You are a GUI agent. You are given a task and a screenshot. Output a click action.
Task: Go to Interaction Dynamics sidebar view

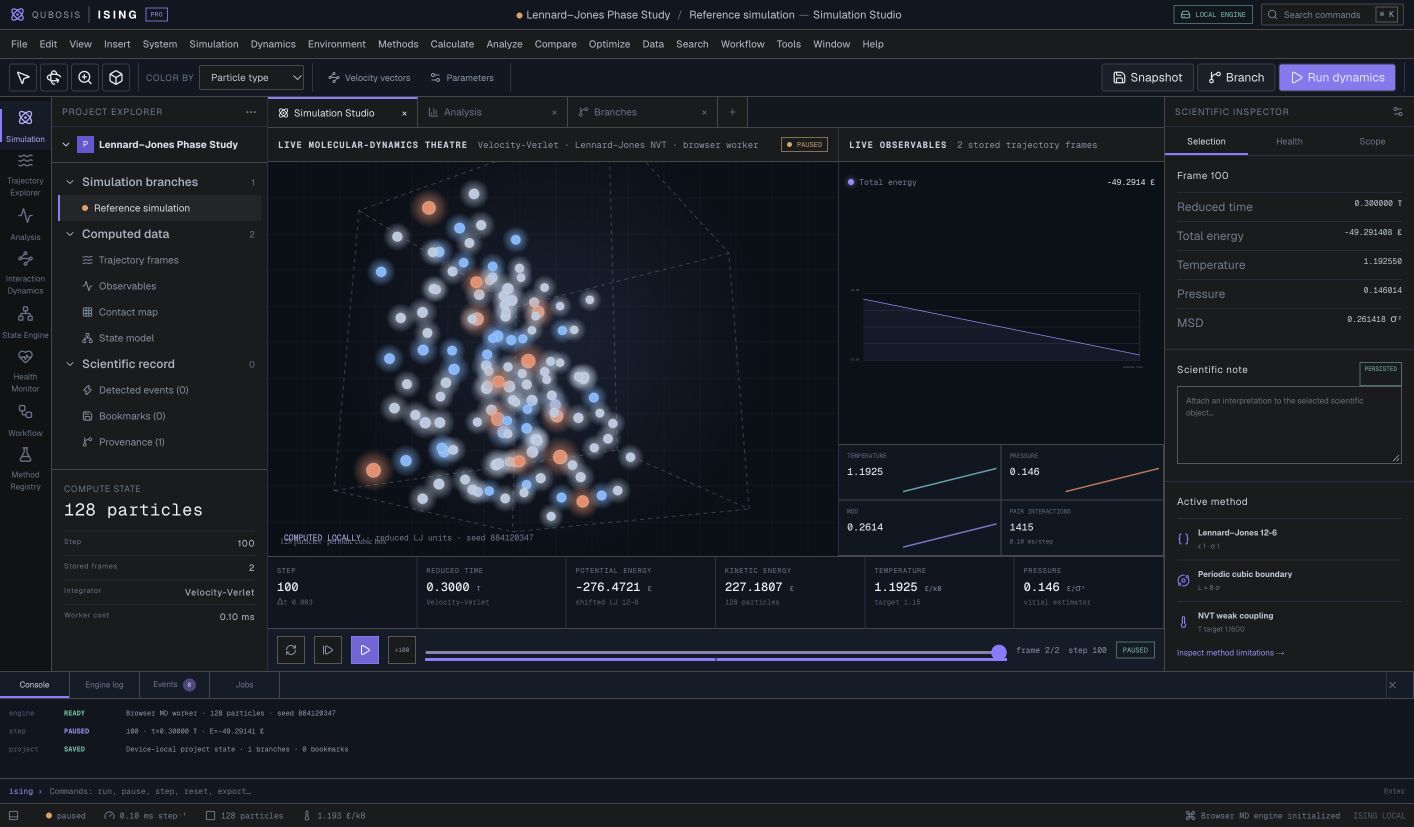coord(25,272)
